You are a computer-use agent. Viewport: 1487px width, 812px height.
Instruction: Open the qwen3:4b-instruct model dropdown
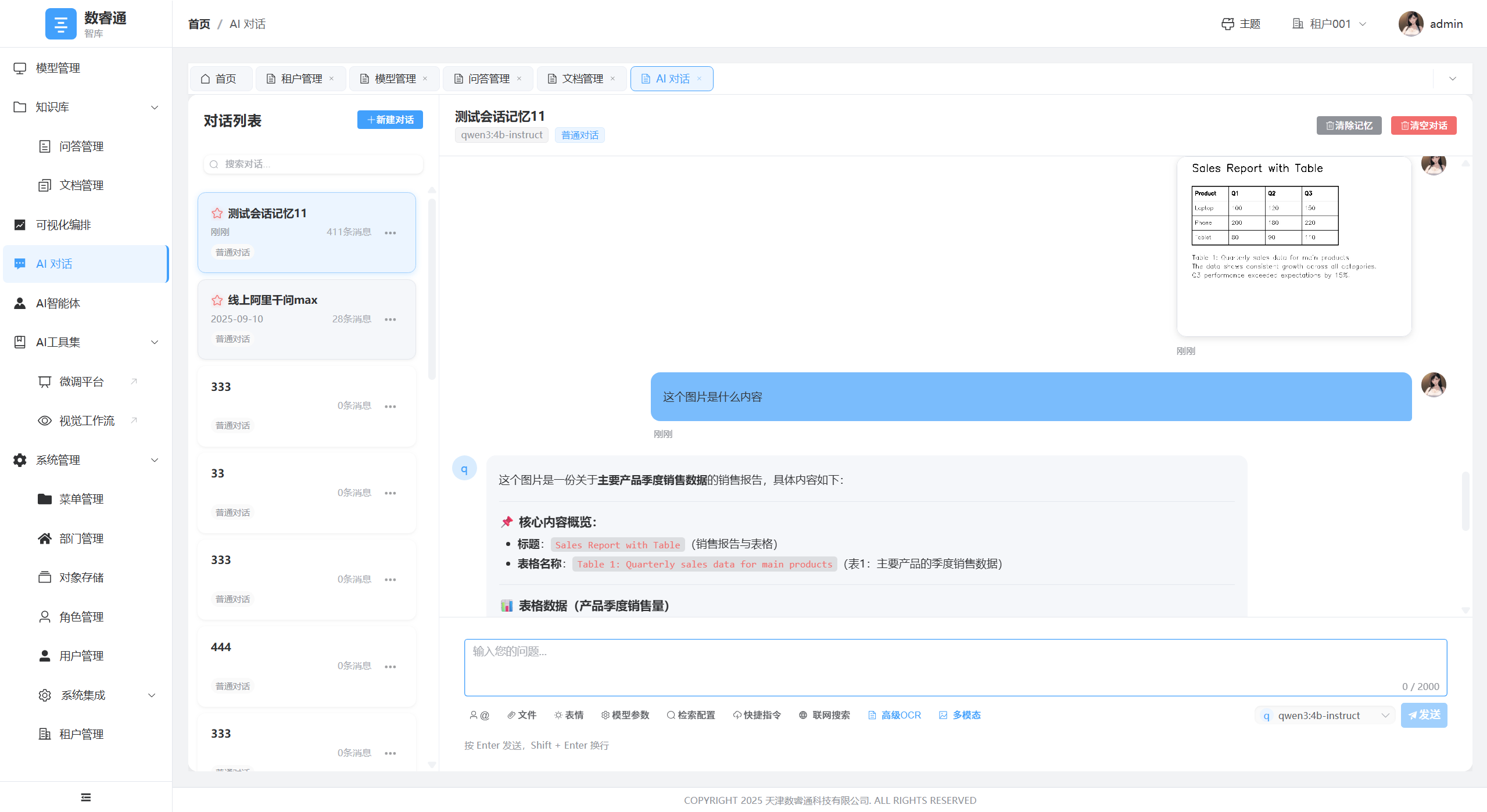[x=1324, y=715]
